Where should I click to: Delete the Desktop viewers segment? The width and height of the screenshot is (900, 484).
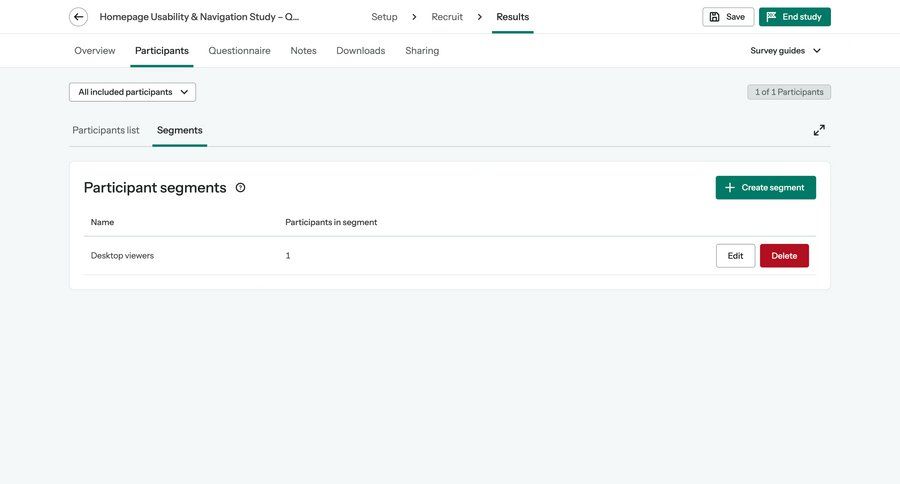click(x=784, y=256)
